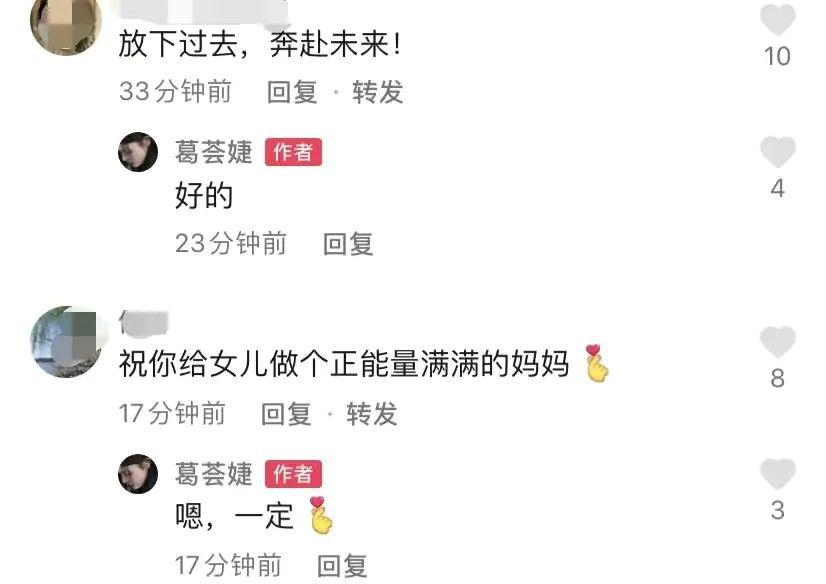The height and width of the screenshot is (584, 826).
Task: Like the author's '好的' reply
Action: pos(778,152)
